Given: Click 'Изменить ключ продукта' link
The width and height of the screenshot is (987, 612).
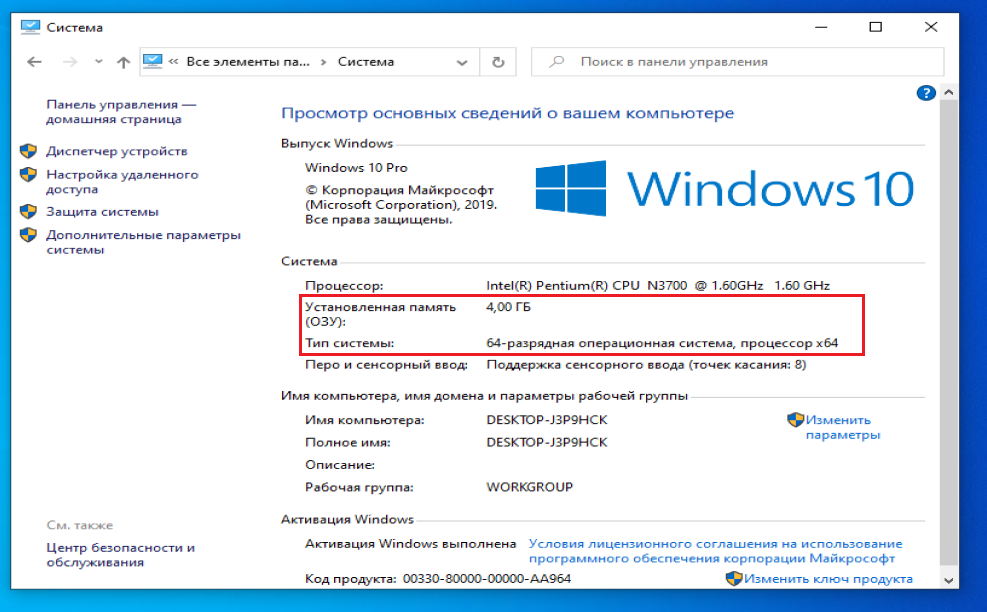Looking at the screenshot, I should pos(828,579).
